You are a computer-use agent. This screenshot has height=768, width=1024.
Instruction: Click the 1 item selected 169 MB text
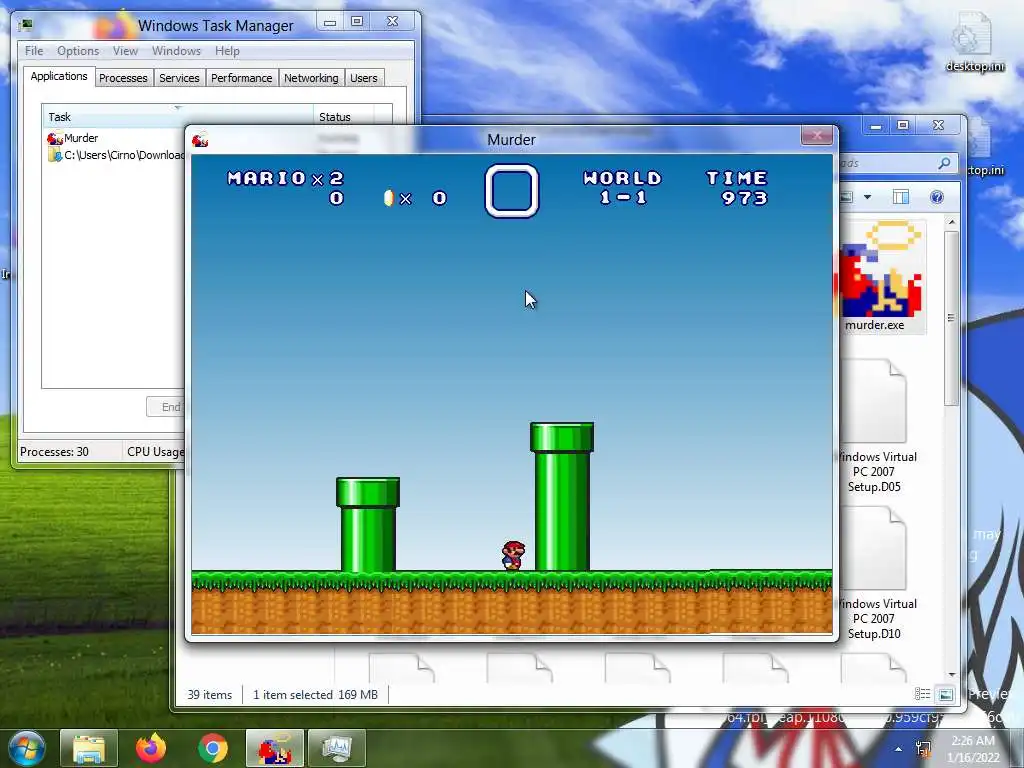[x=315, y=695]
